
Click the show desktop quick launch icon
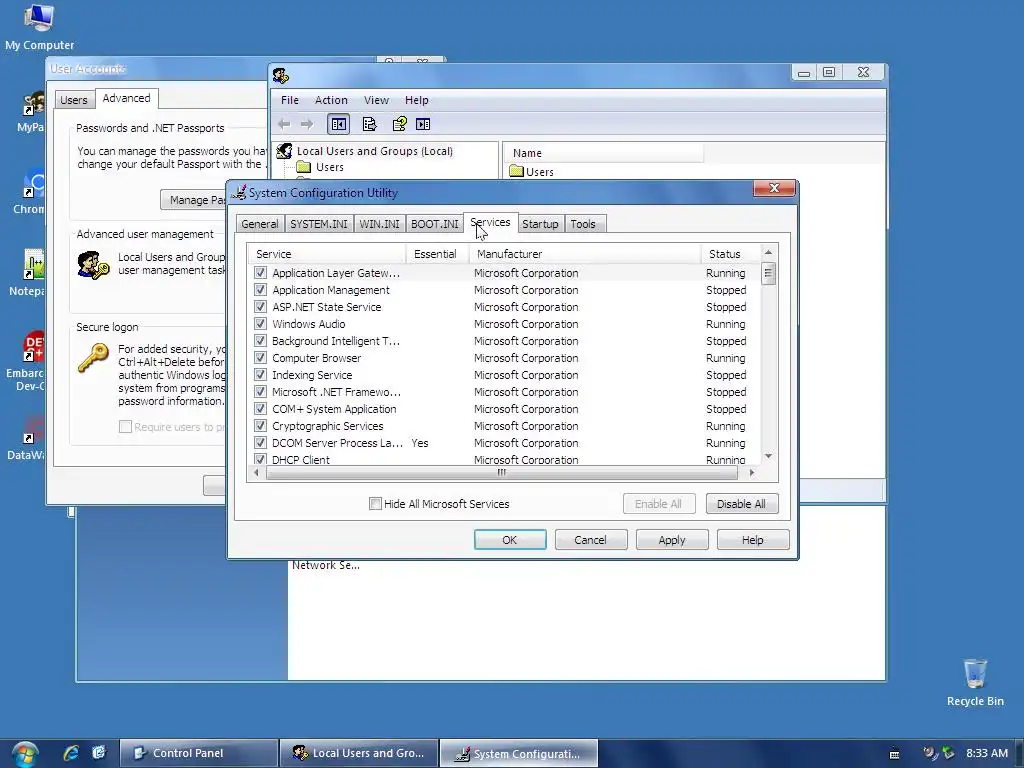tap(99, 753)
